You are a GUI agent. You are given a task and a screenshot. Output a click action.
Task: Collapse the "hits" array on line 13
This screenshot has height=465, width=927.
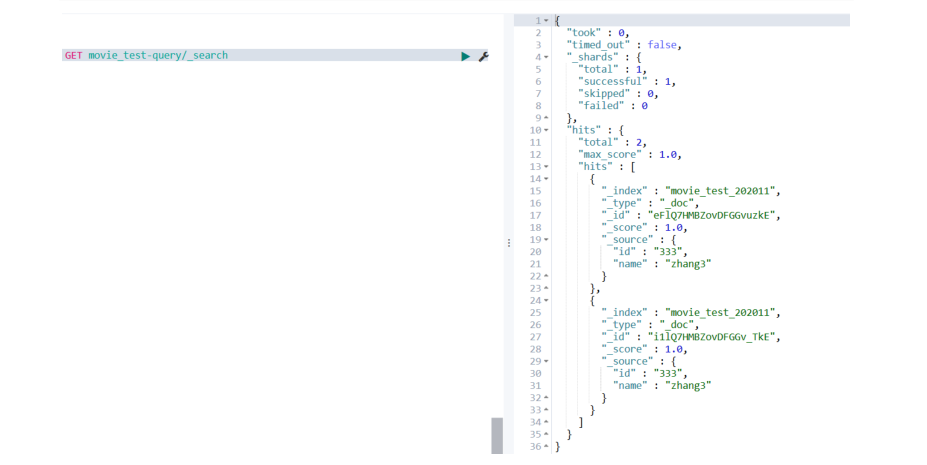coord(546,167)
